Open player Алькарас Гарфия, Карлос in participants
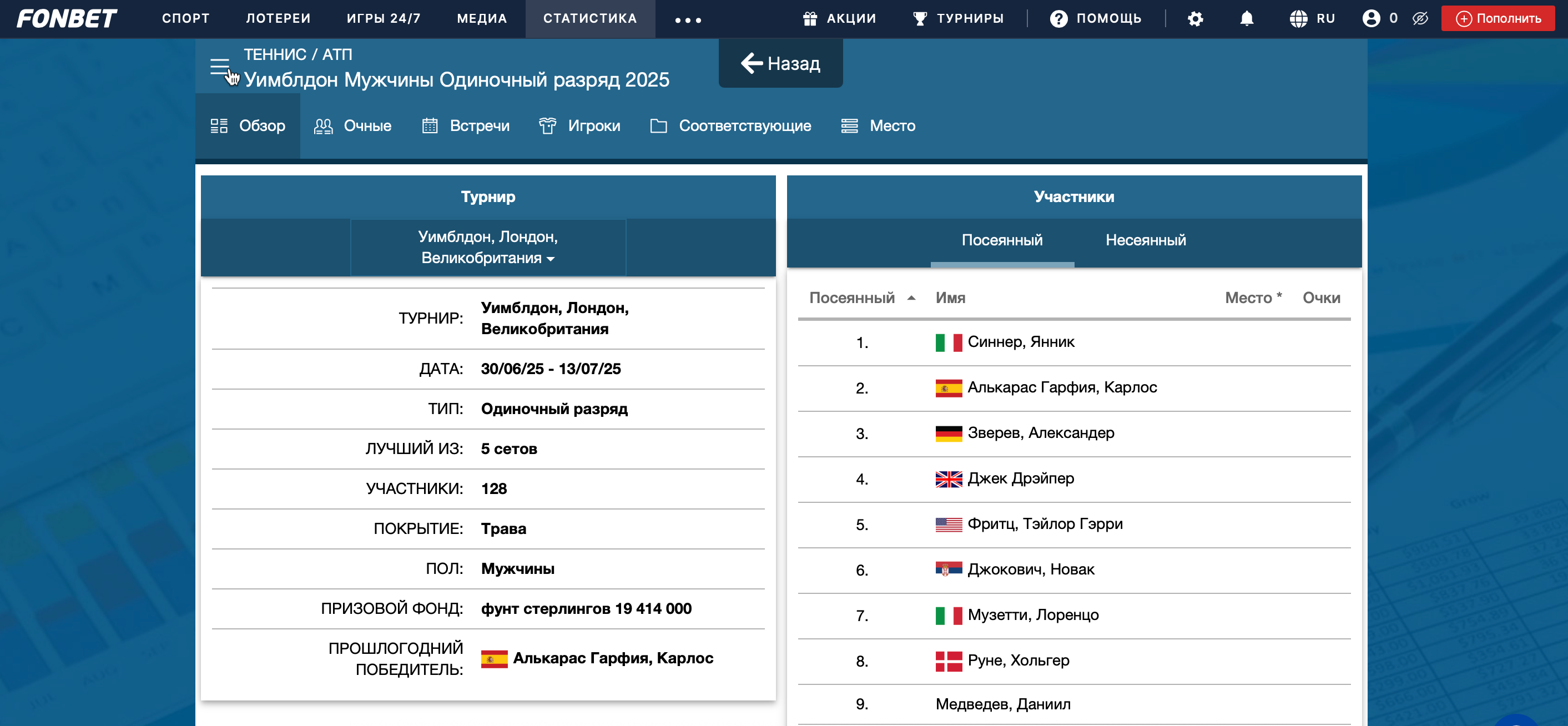This screenshot has width=1568, height=726. coord(1062,389)
